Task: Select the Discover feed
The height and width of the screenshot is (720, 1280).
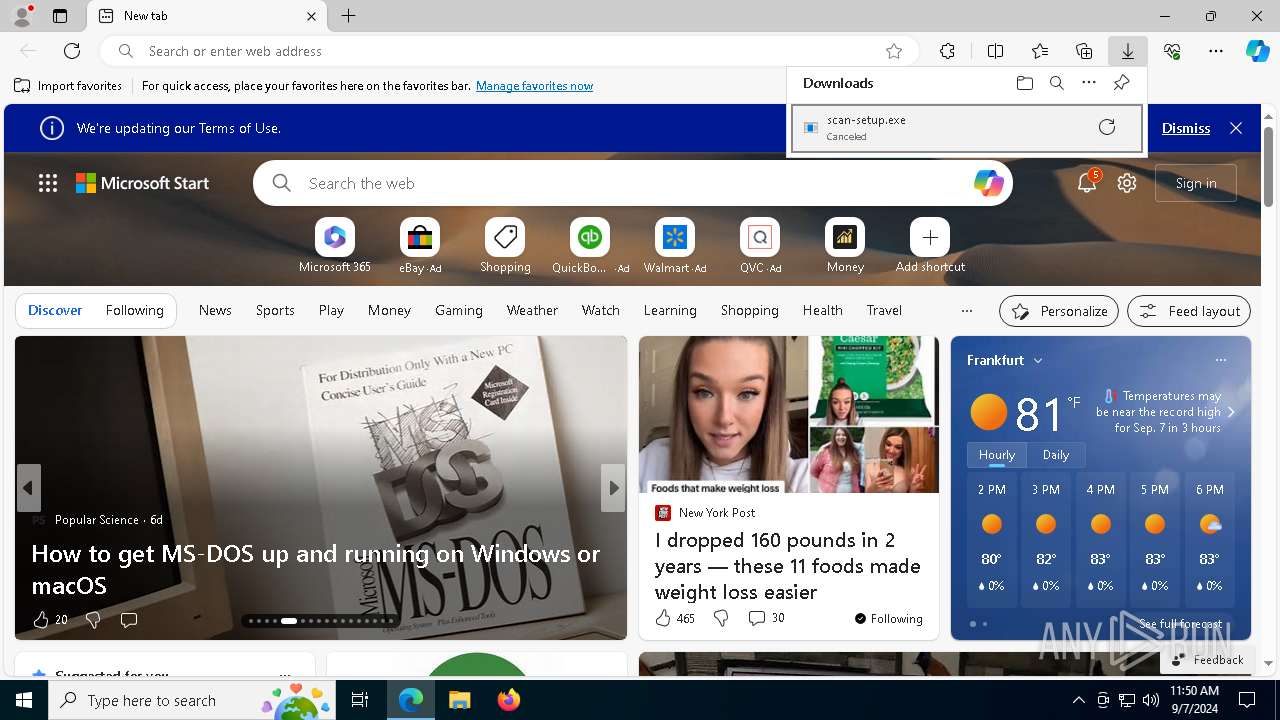Action: pos(55,310)
